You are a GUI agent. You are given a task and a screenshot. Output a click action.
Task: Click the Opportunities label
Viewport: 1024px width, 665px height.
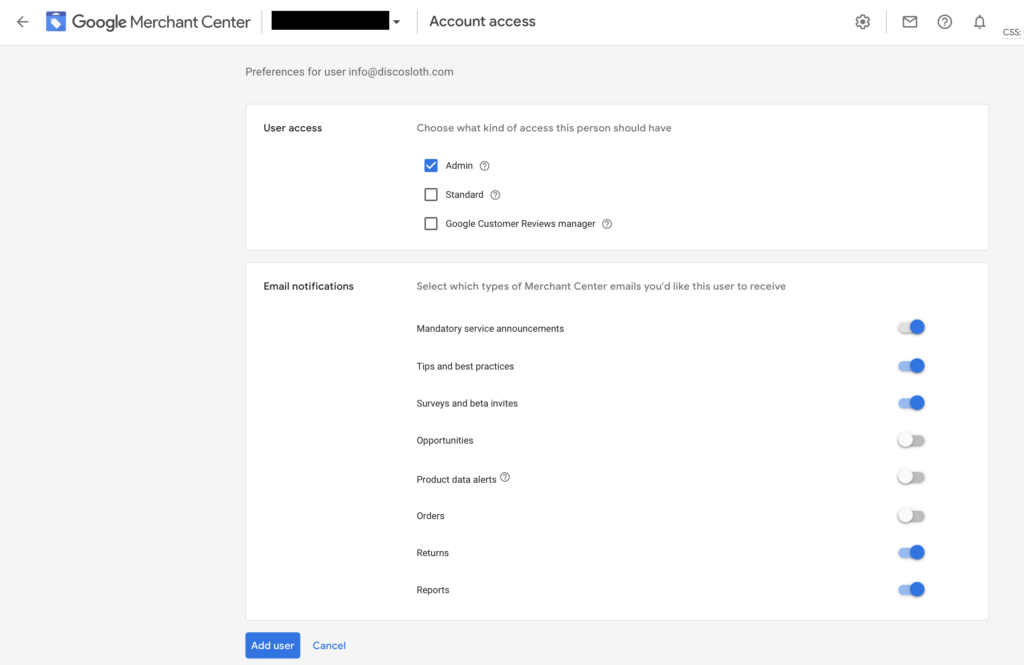click(x=445, y=441)
